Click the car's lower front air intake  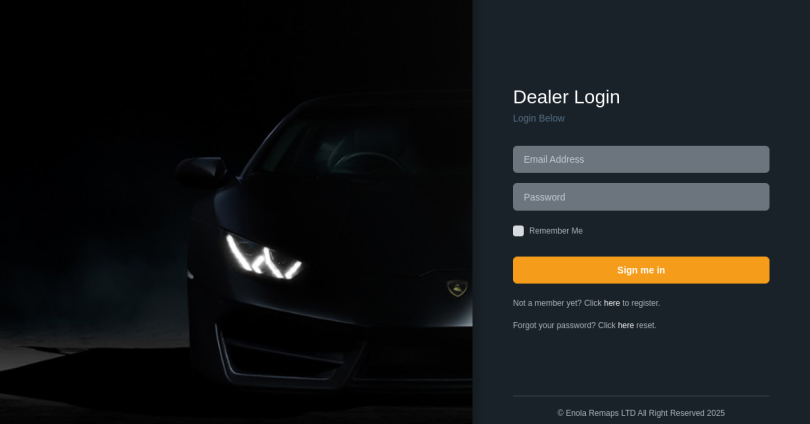[x=289, y=356]
